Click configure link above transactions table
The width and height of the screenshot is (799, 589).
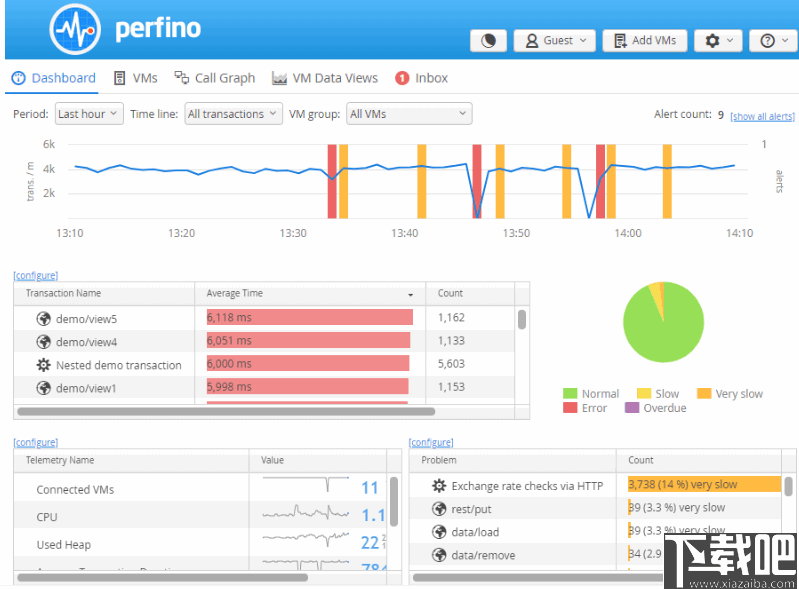[x=36, y=275]
